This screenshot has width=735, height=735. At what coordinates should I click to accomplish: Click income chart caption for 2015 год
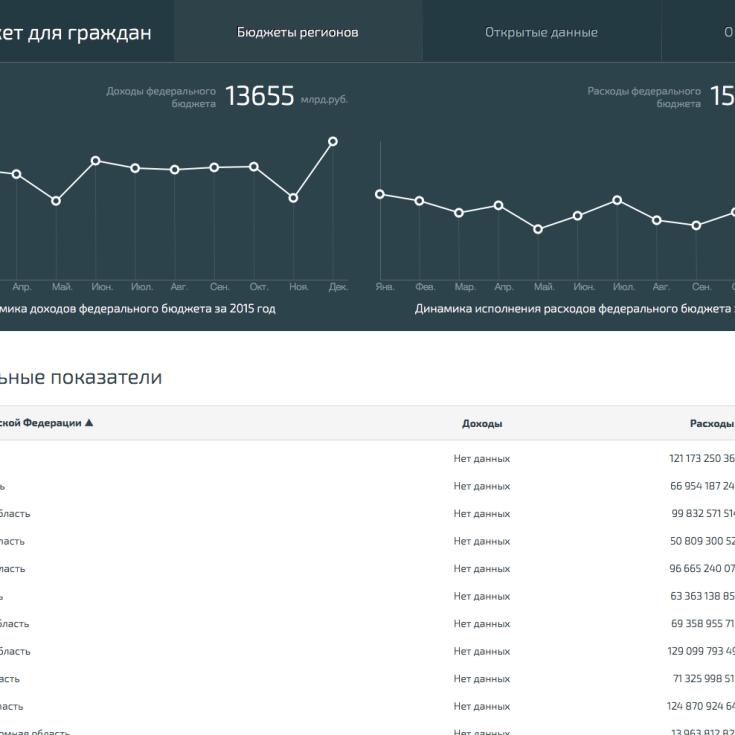pos(138,308)
